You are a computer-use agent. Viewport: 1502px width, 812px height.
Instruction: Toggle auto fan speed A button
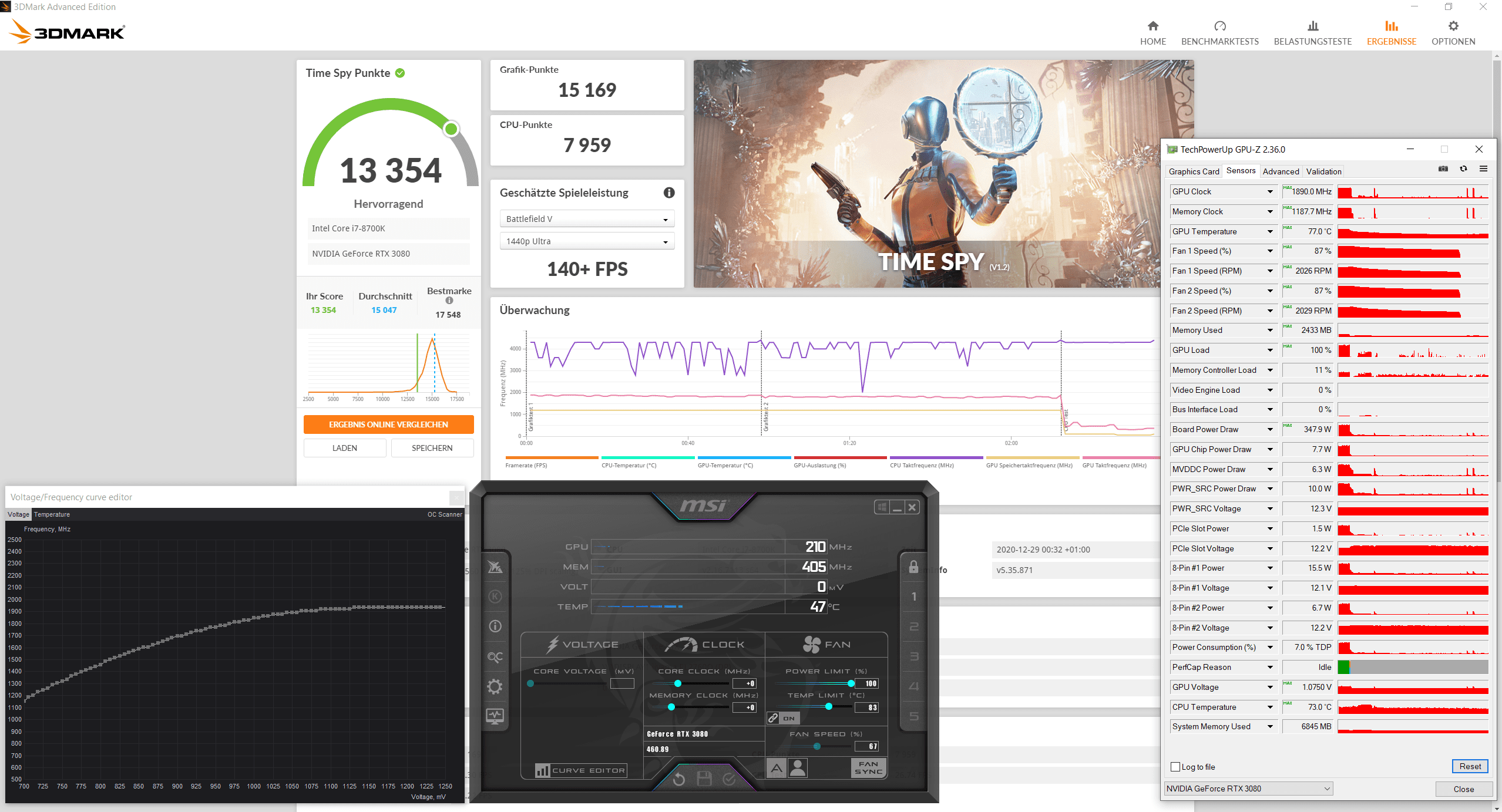776,768
